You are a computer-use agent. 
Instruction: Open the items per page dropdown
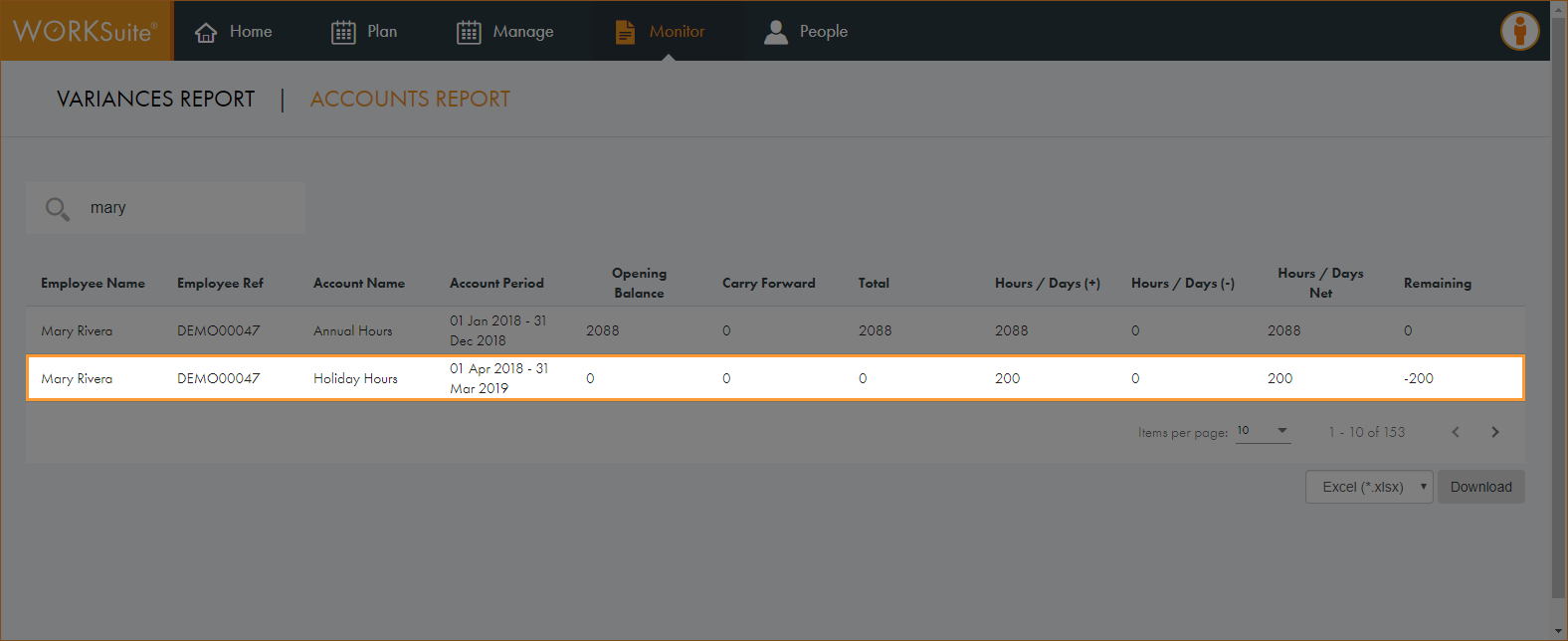point(1263,431)
